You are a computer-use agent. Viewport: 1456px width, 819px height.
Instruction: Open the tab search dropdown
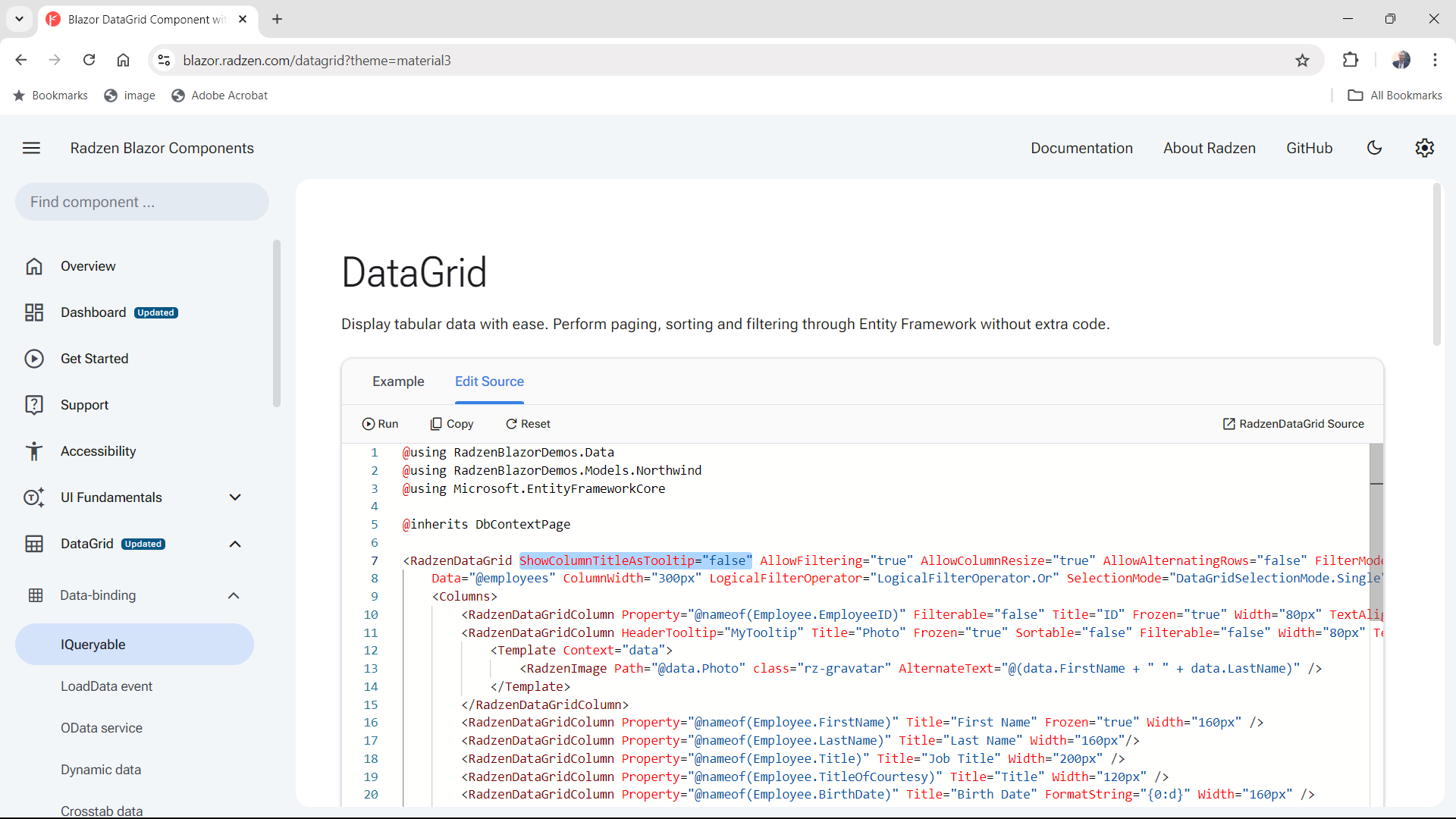19,19
